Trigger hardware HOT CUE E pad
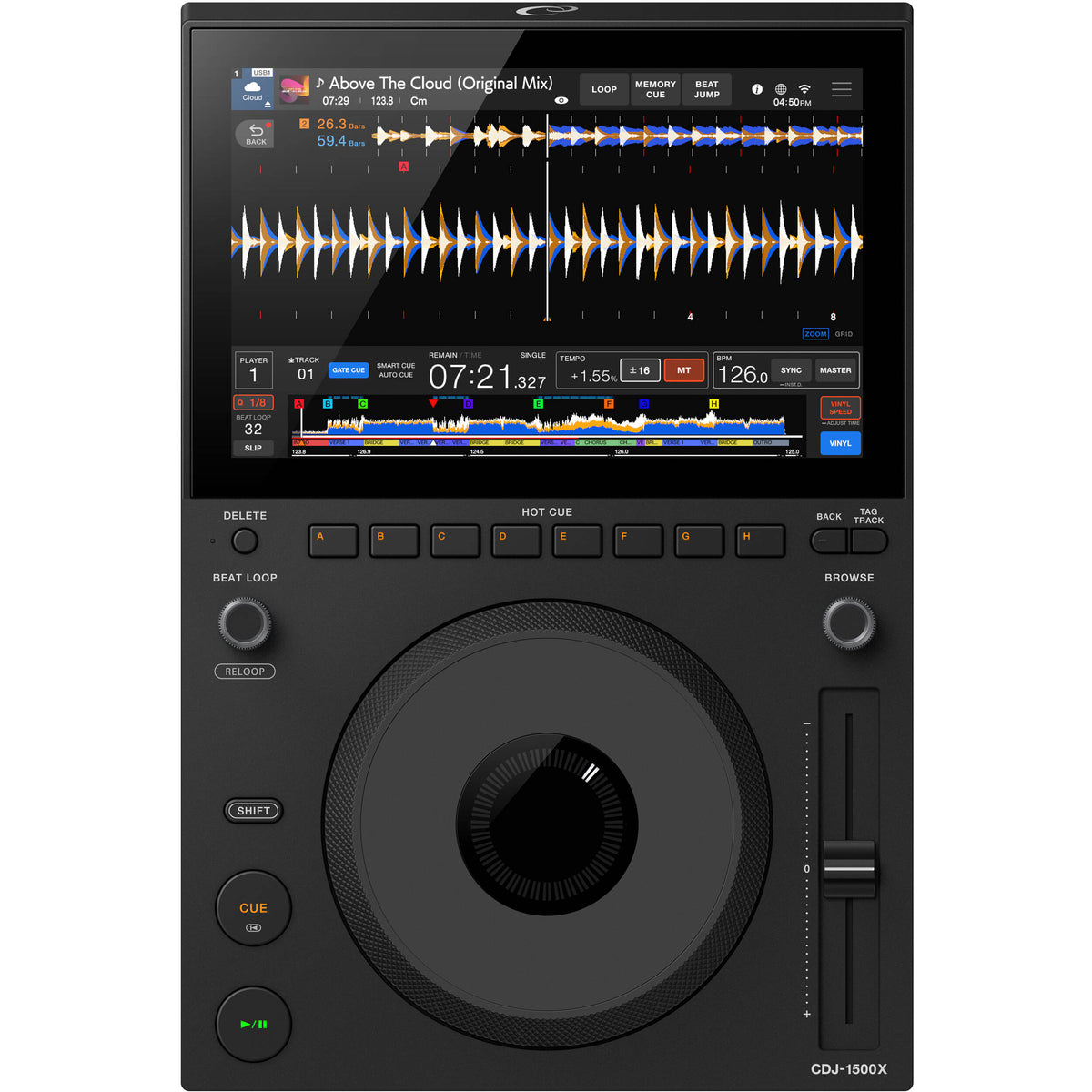This screenshot has width=1092, height=1092. tap(577, 541)
